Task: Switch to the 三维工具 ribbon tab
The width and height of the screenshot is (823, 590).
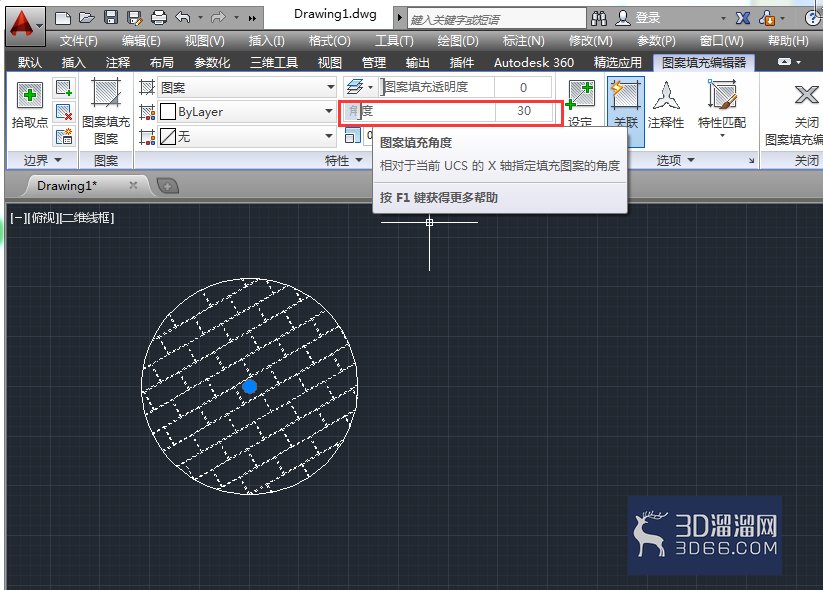Action: [274, 62]
